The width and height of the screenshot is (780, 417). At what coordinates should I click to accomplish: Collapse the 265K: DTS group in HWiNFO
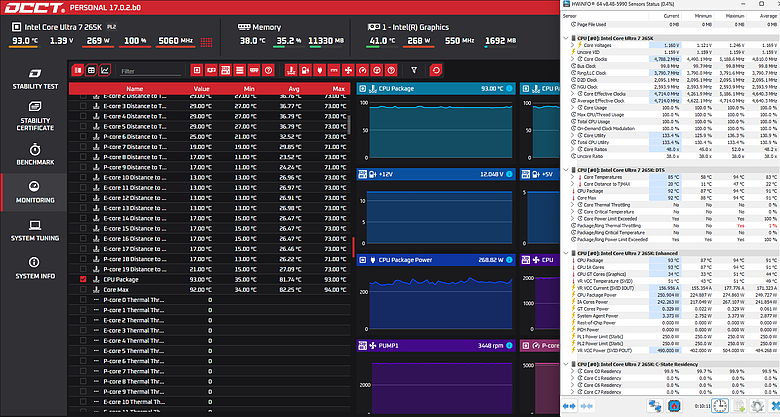pos(566,170)
